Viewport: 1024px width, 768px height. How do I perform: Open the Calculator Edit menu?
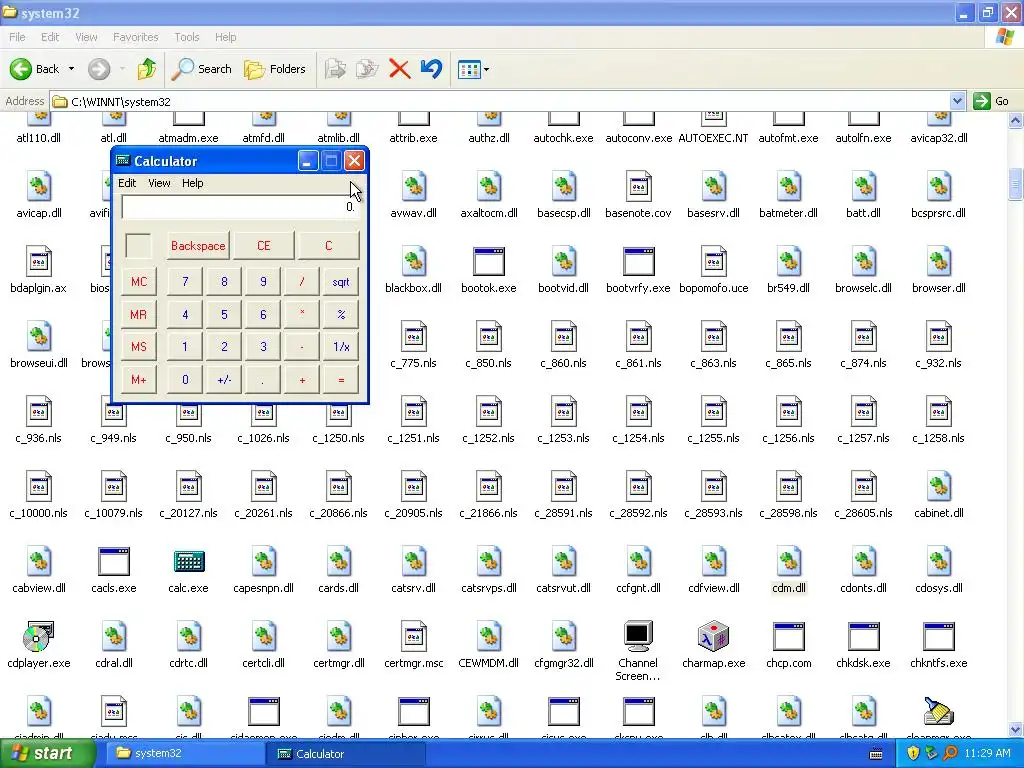tap(127, 183)
